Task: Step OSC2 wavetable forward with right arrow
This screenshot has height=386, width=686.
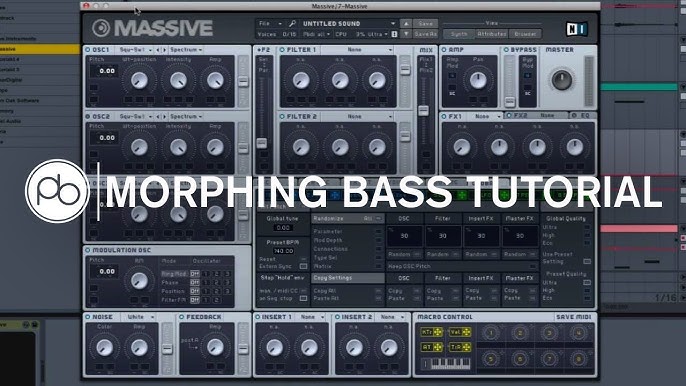Action: point(164,116)
